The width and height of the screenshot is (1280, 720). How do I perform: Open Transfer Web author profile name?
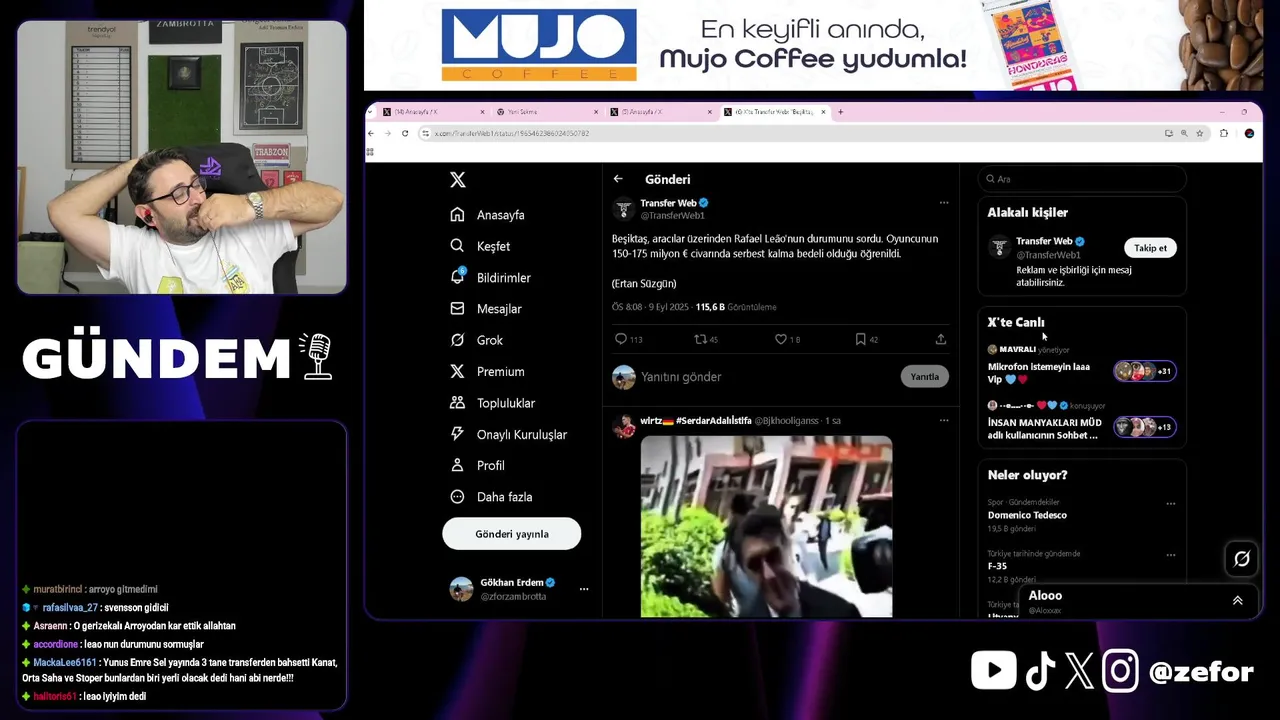click(668, 203)
